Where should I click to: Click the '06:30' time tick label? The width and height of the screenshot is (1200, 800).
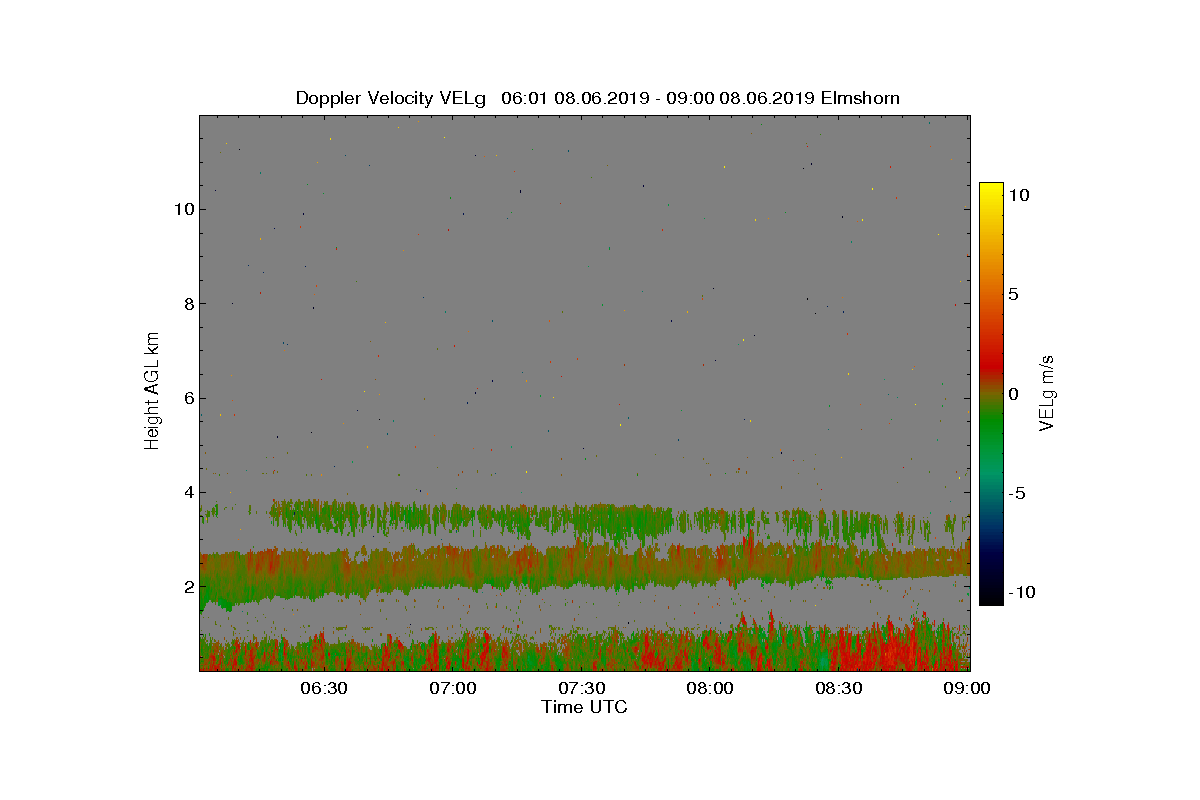(x=324, y=688)
